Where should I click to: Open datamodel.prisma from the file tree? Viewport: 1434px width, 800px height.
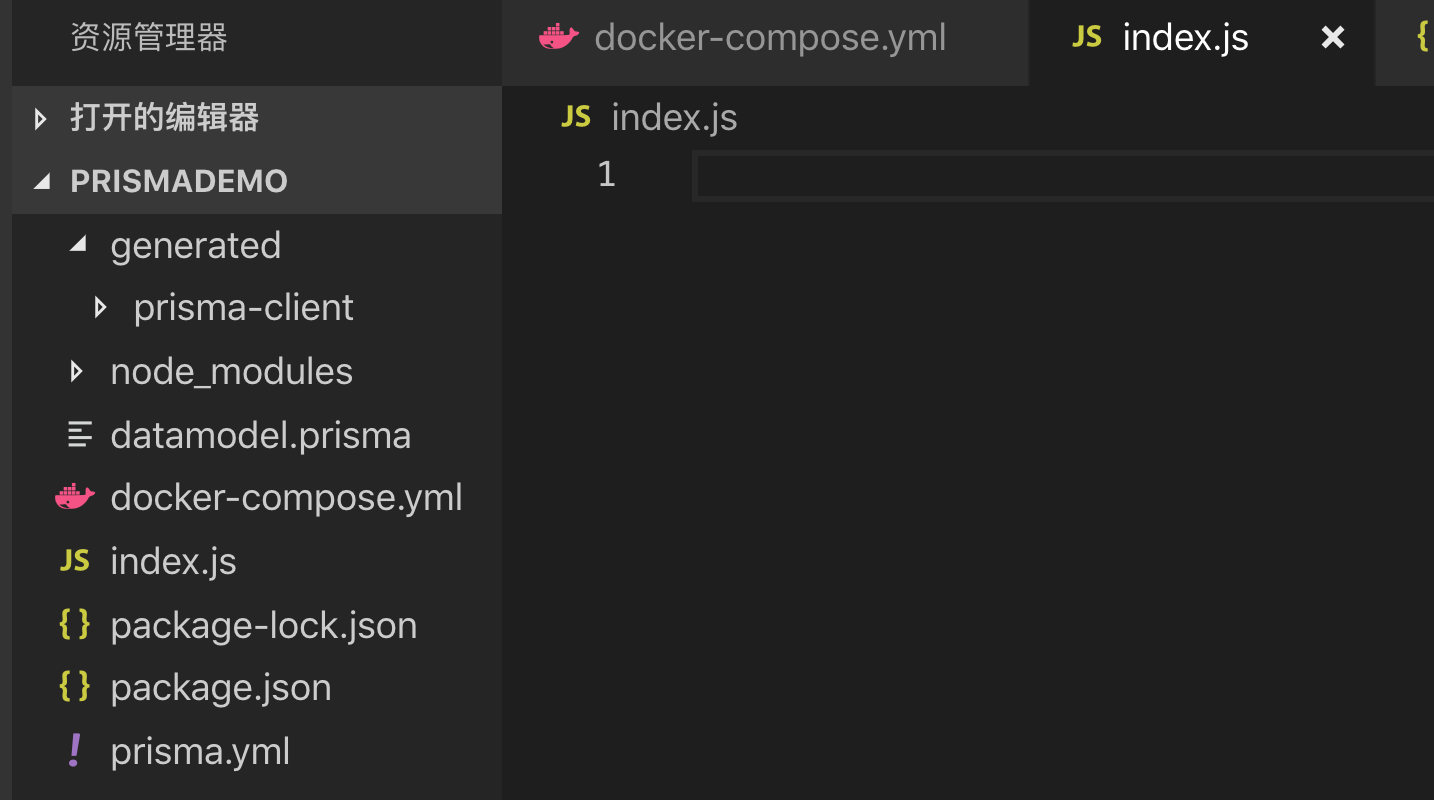260,435
